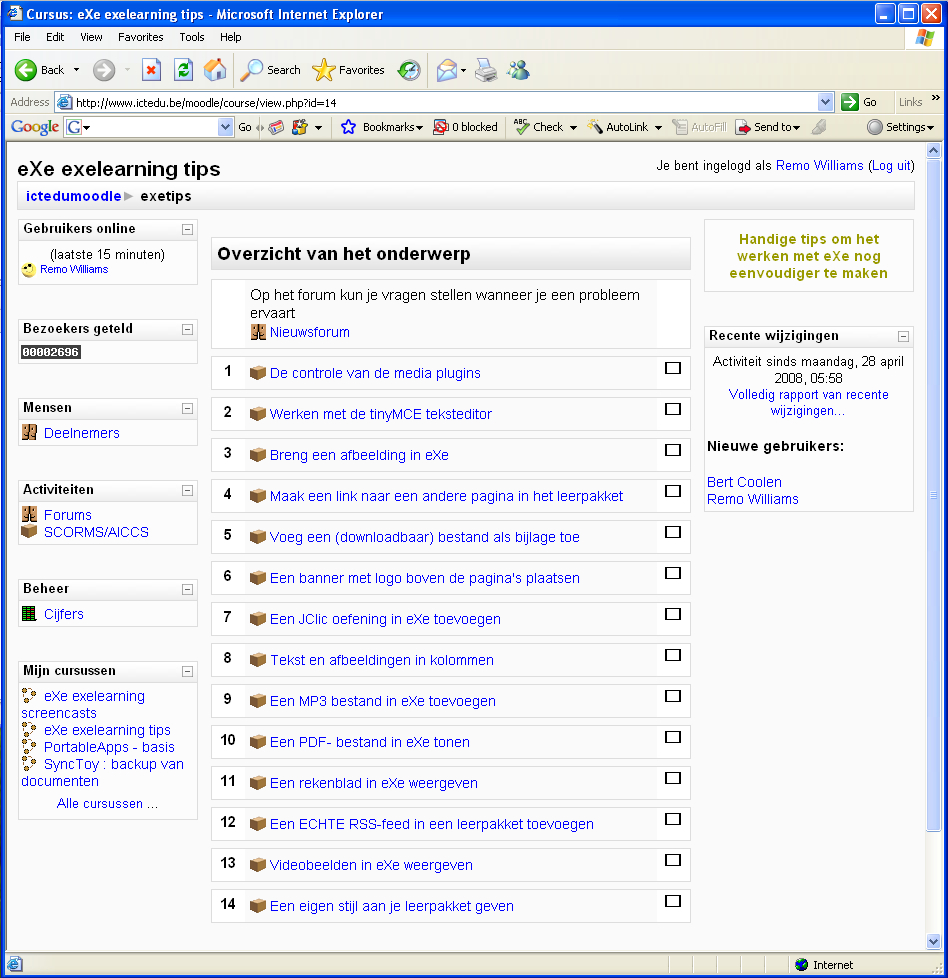This screenshot has height=978, width=948.
Task: Open the Help menu
Action: [230, 37]
